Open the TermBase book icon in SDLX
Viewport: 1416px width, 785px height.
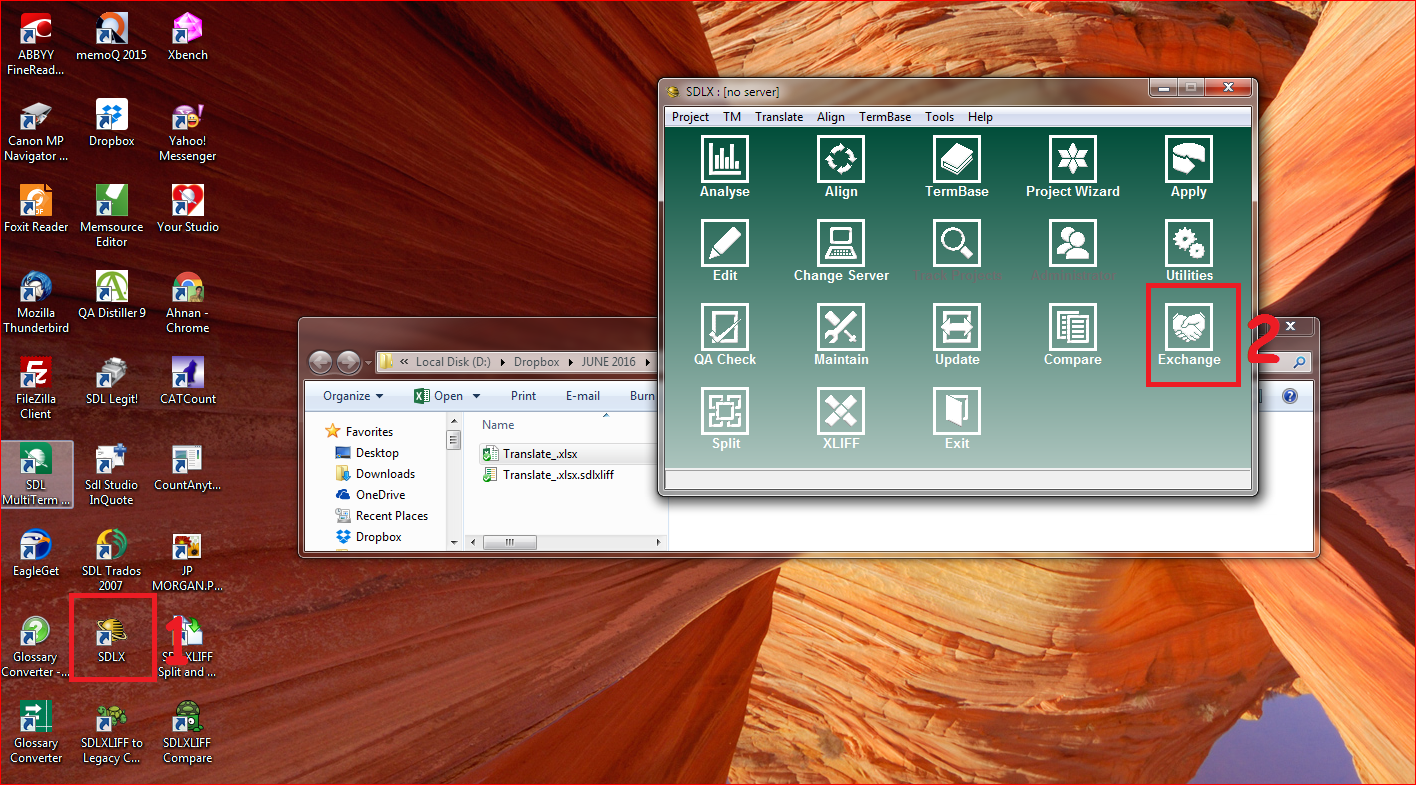point(957,167)
